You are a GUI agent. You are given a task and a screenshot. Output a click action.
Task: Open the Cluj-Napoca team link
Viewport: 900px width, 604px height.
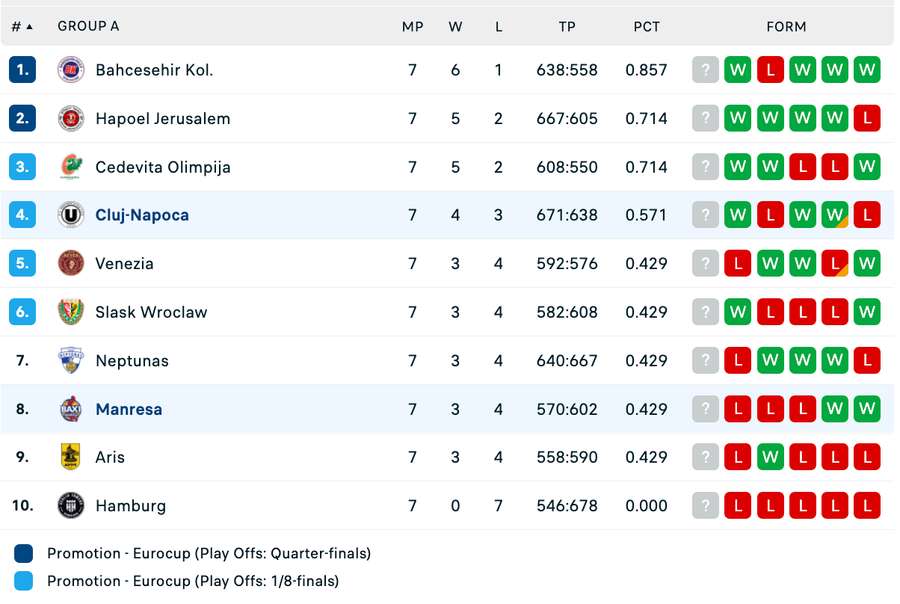(x=142, y=215)
